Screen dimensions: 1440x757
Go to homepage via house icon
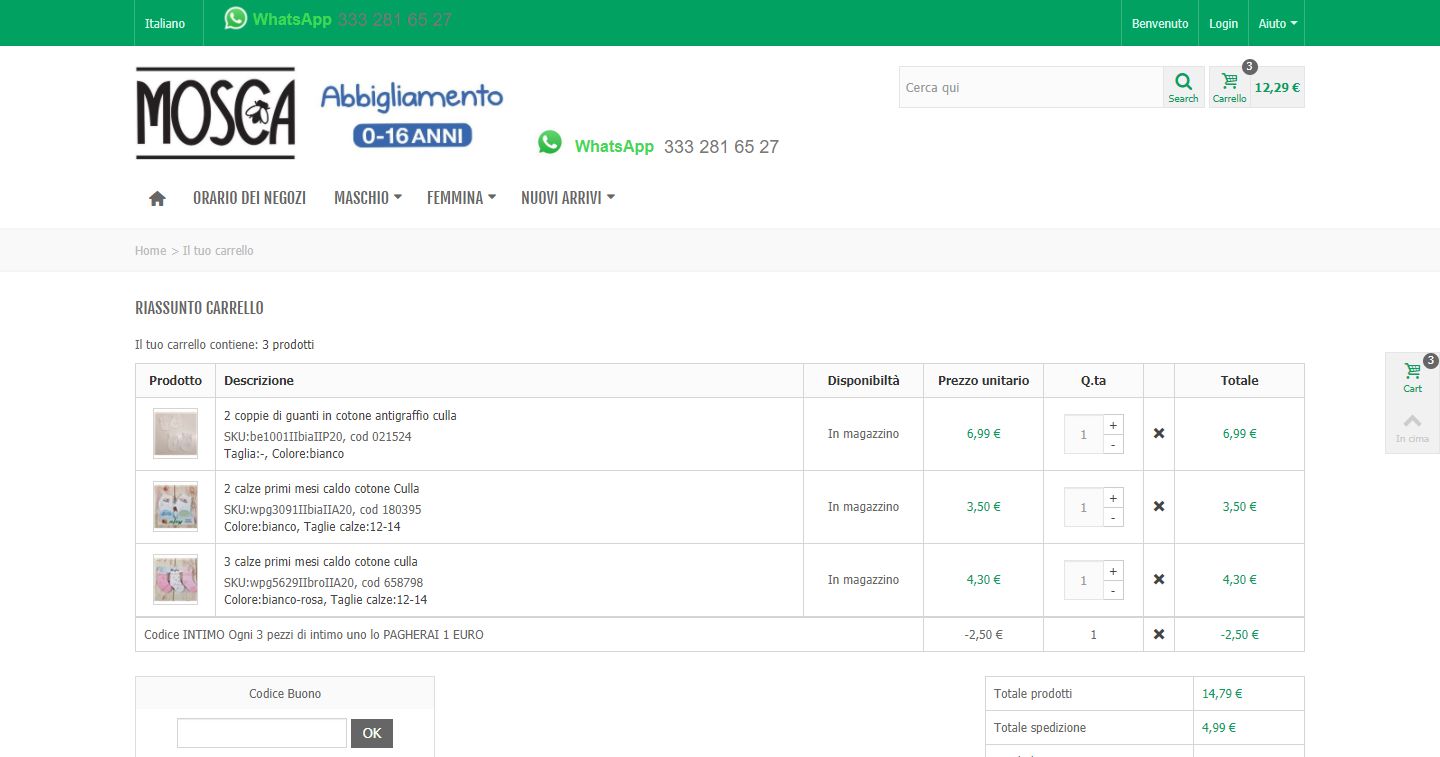[x=157, y=198]
